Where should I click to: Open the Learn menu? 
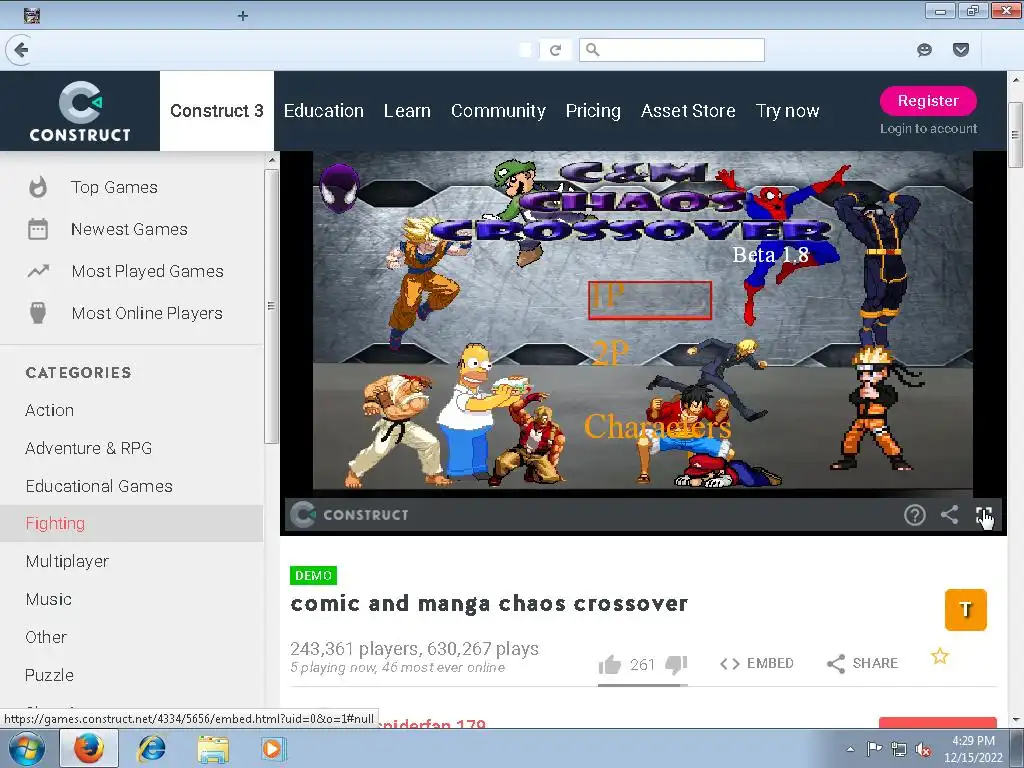[x=408, y=111]
